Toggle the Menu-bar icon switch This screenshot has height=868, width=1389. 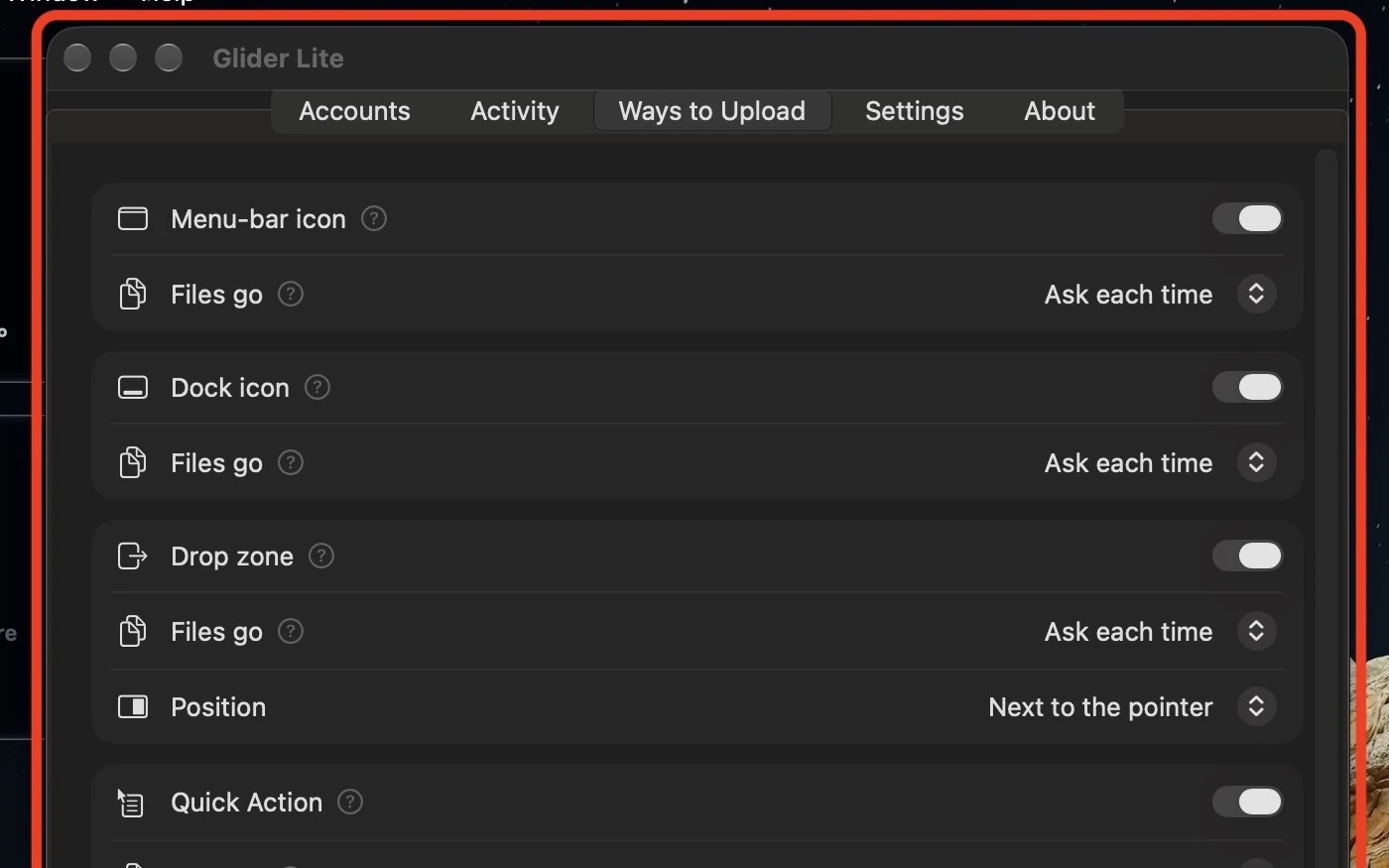(x=1247, y=218)
